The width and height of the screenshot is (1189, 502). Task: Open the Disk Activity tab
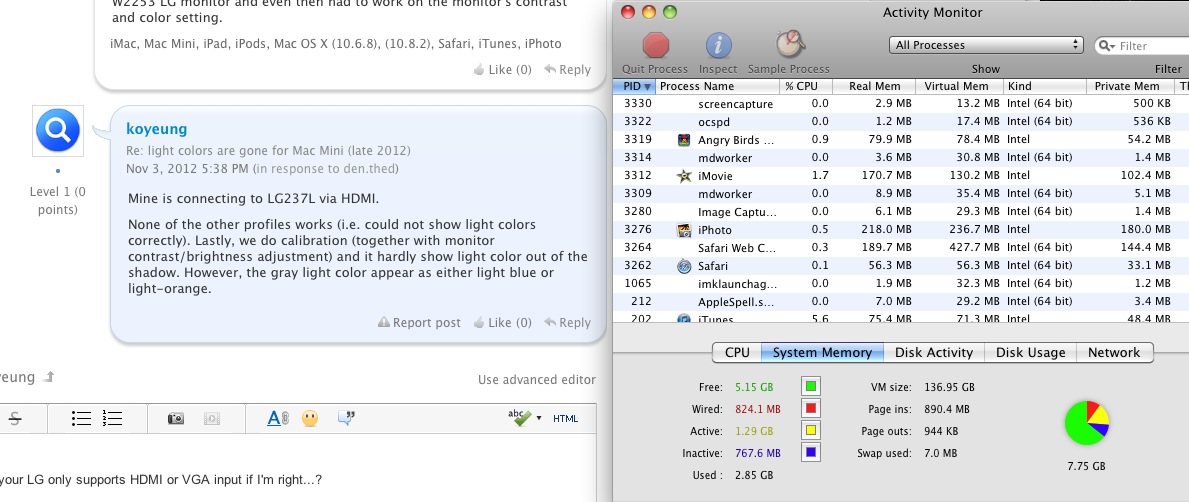933,353
